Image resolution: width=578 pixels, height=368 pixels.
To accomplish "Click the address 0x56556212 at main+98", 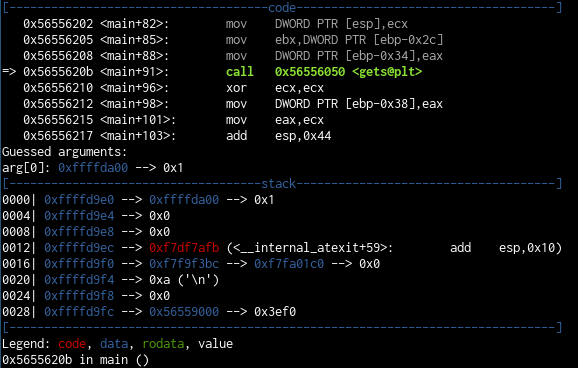I will (x=58, y=104).
